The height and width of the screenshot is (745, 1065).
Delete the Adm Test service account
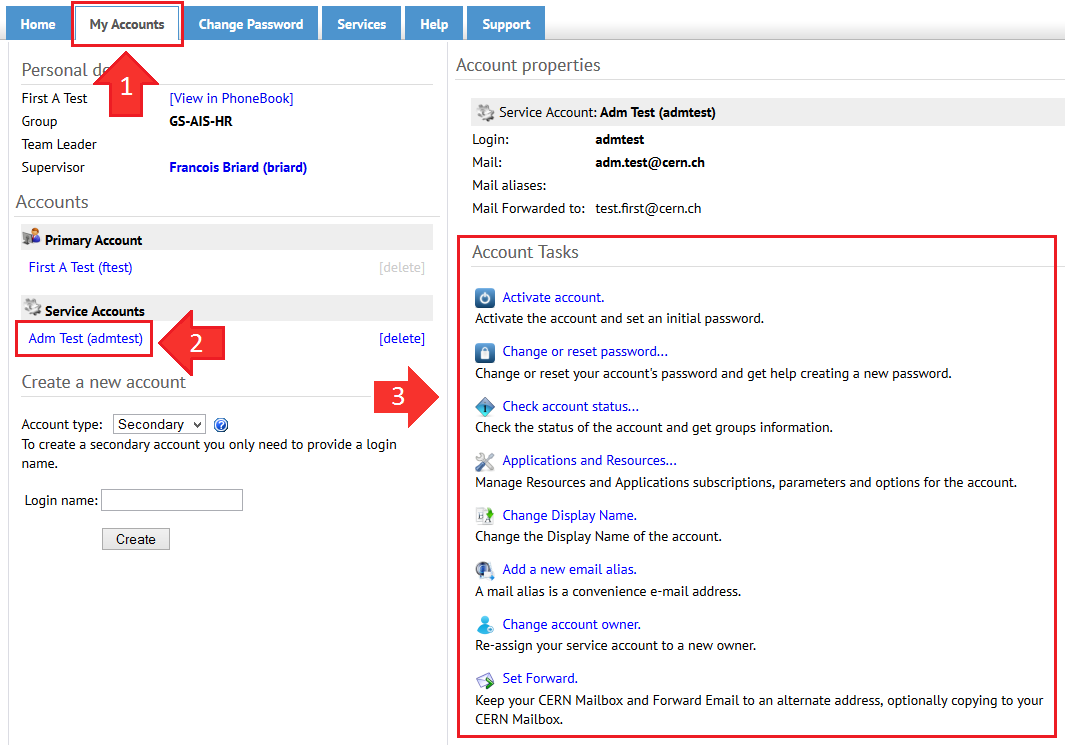[x=402, y=338]
